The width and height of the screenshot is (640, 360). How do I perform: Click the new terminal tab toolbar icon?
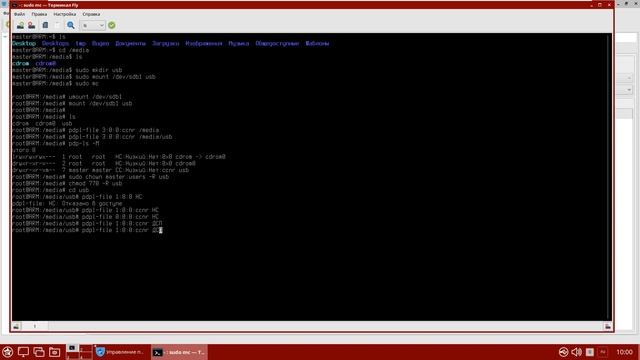coord(20,25)
